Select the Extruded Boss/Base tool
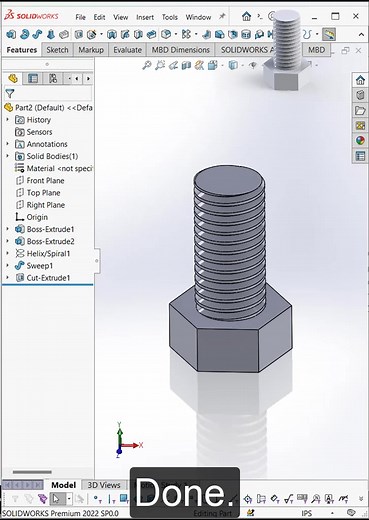This screenshot has height=520, width=369. pos(11,34)
